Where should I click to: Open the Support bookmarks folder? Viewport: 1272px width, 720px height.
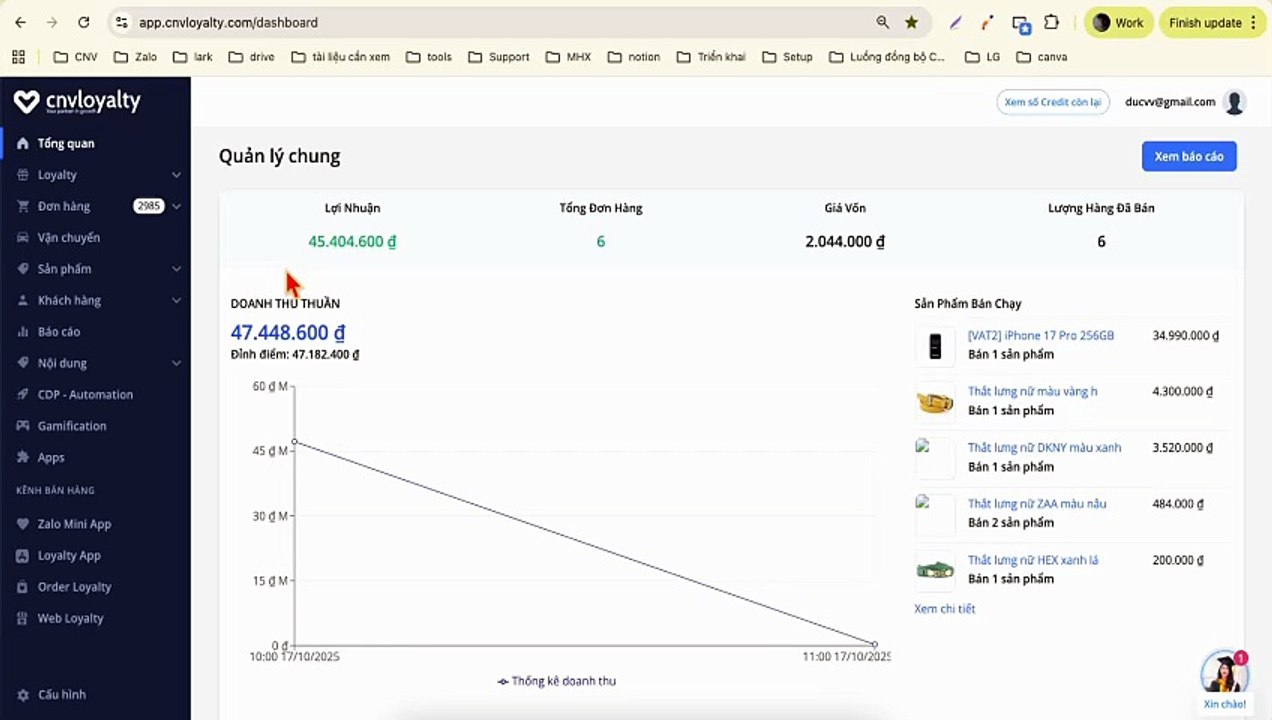tap(498, 57)
